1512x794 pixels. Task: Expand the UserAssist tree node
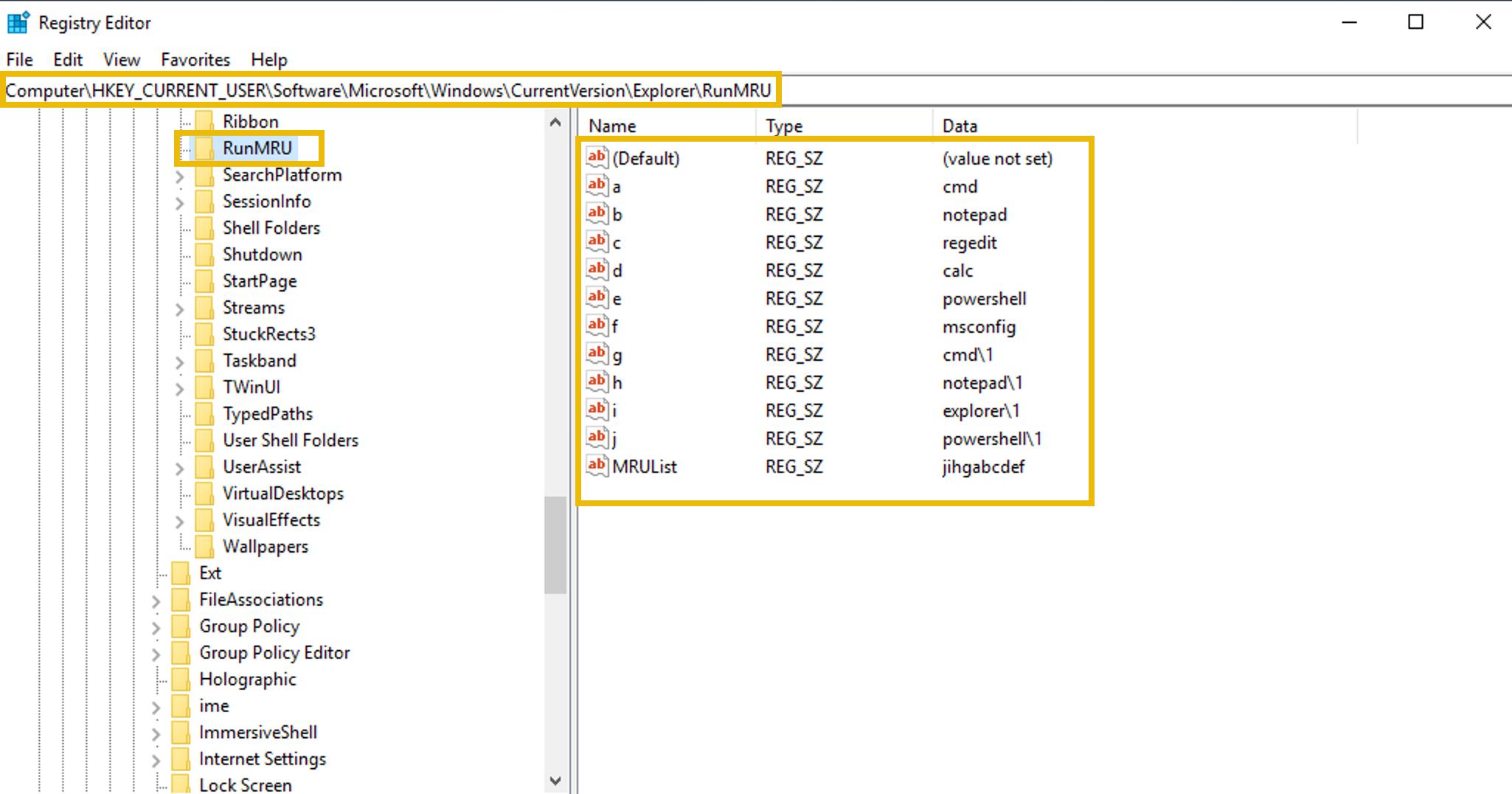tap(179, 466)
